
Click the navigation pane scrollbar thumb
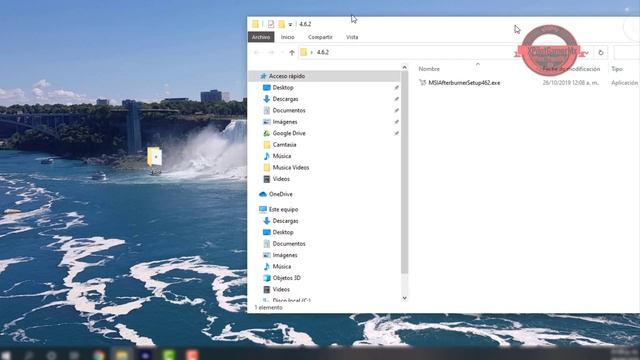[404, 173]
